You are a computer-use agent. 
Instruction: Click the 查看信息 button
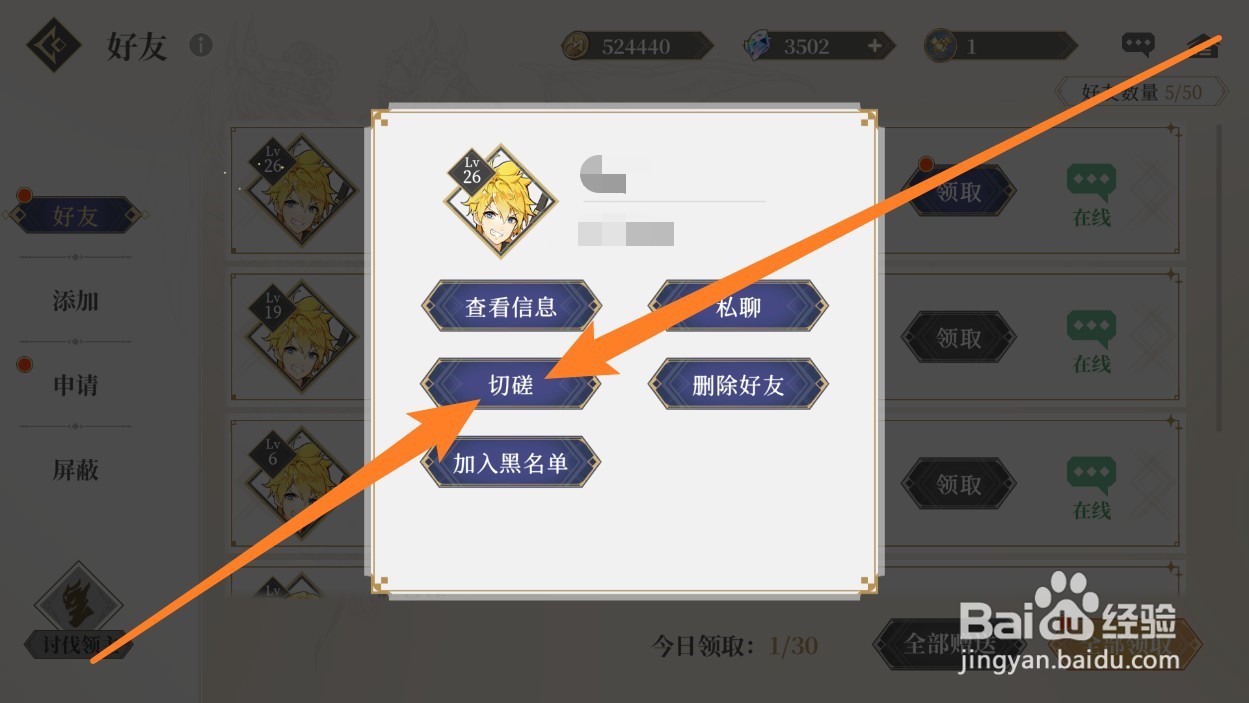[x=511, y=306]
